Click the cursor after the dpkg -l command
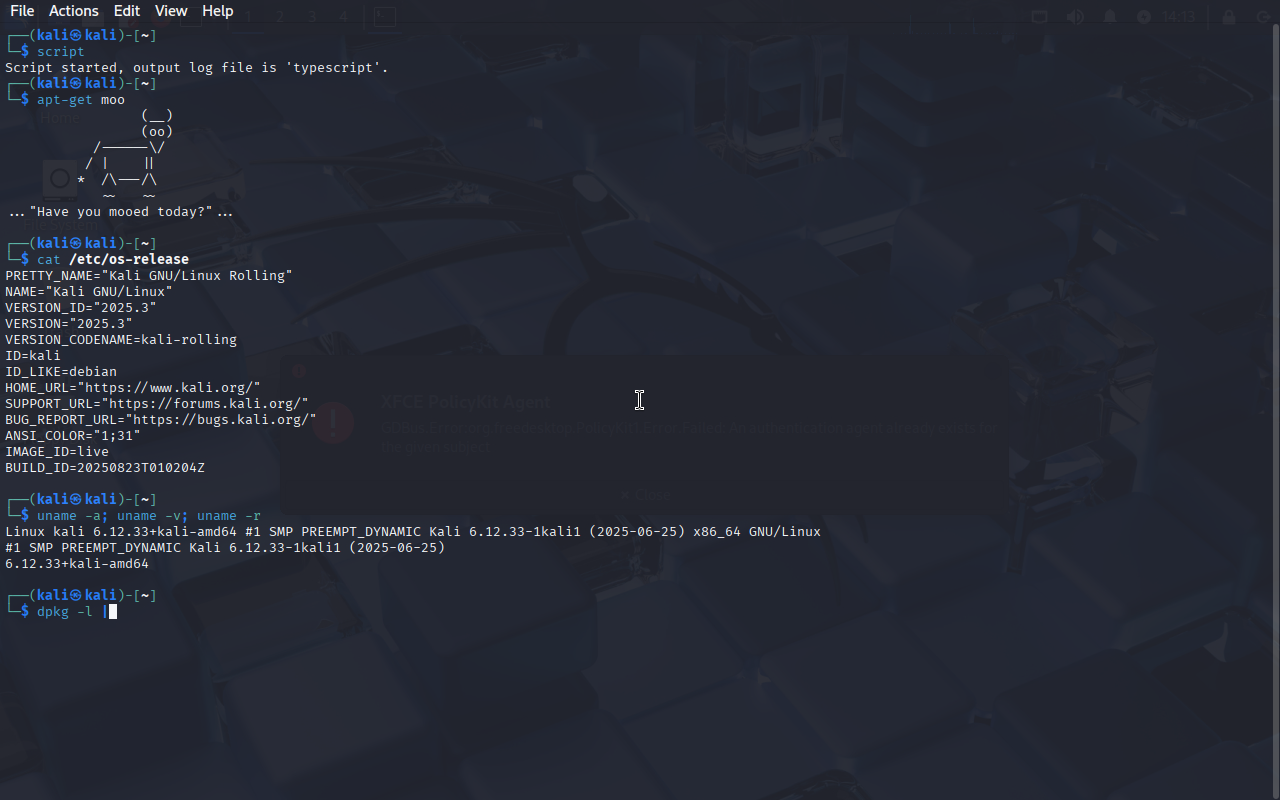Screen dimensions: 1280x800 (x=113, y=611)
